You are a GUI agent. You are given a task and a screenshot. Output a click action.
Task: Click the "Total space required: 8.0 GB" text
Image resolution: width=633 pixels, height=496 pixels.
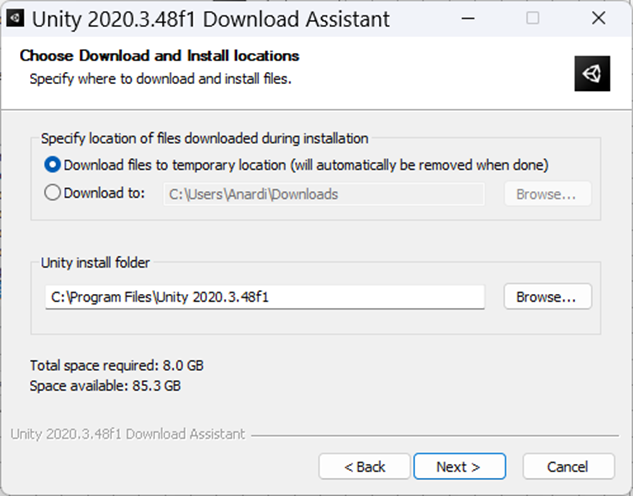tap(117, 365)
